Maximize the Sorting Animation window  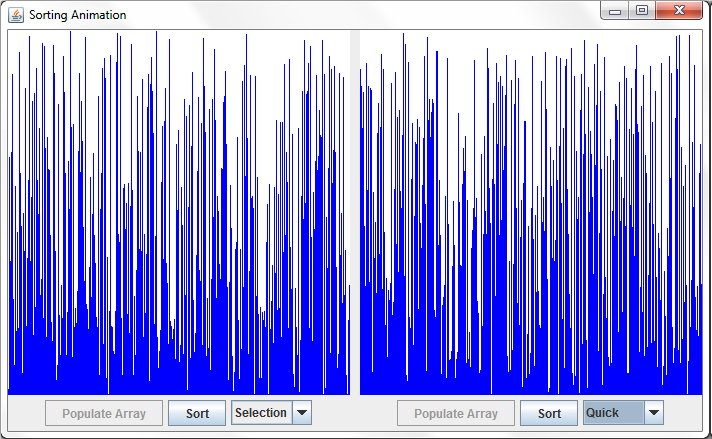pyautogui.click(x=642, y=10)
